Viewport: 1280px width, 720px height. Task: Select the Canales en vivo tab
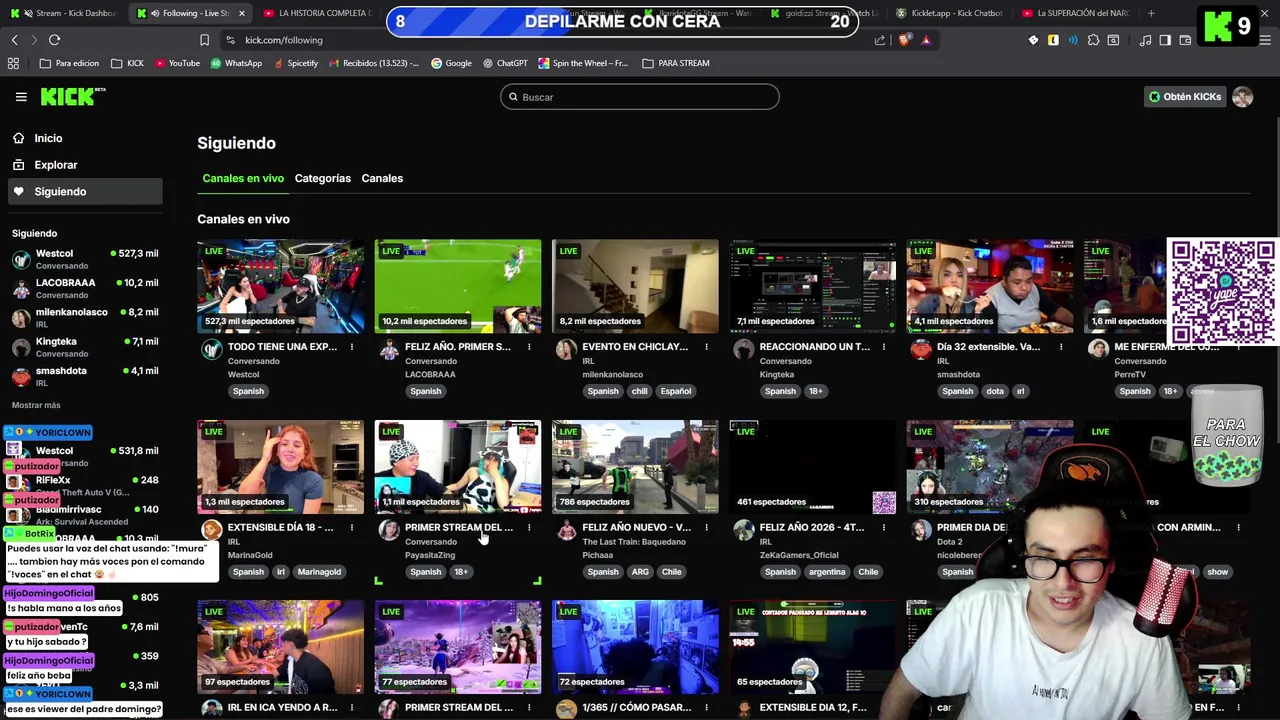click(243, 178)
